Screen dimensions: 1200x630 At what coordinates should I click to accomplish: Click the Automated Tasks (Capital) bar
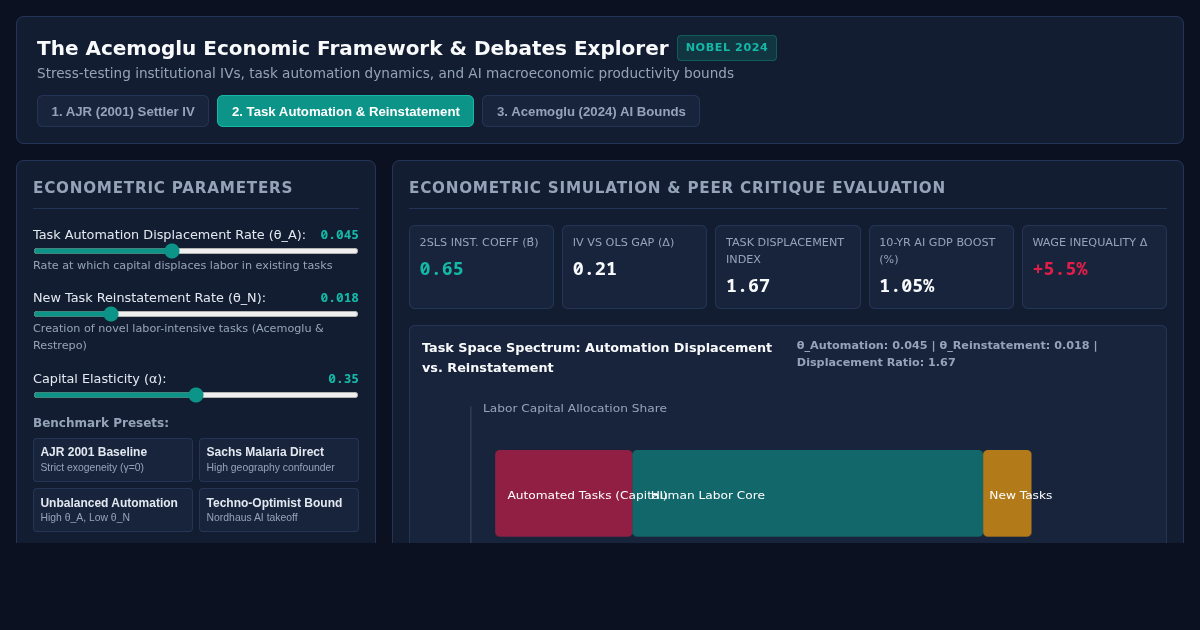tap(564, 493)
